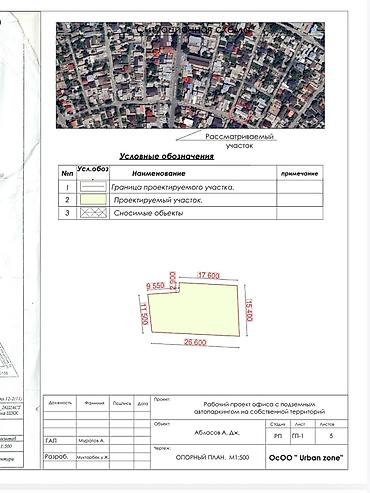Click the '17.600' dimension label
This screenshot has width=370, height=493.
[209, 275]
